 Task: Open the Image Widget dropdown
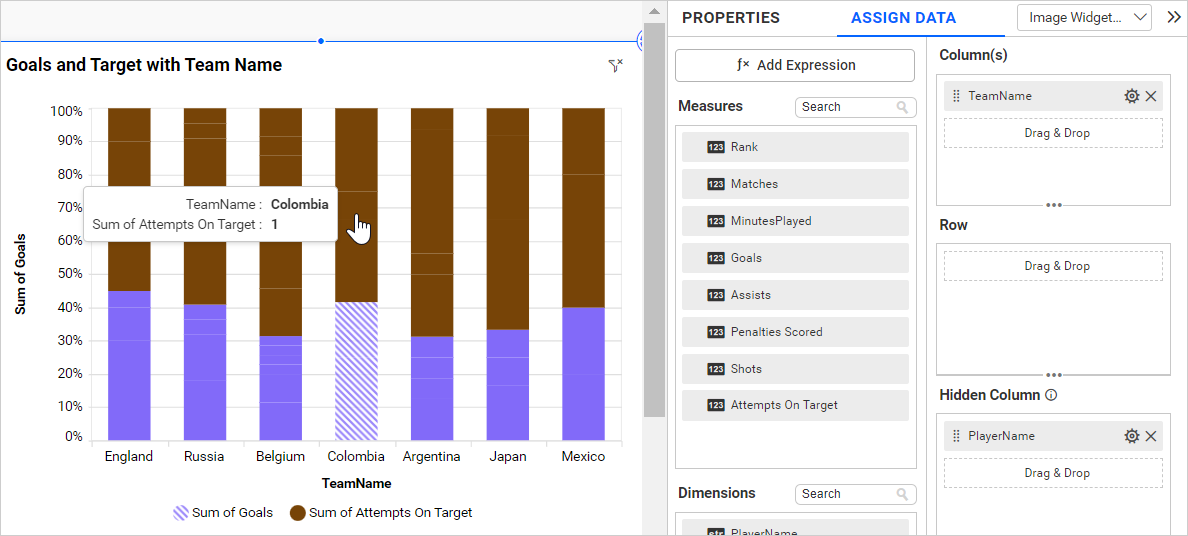1084,17
